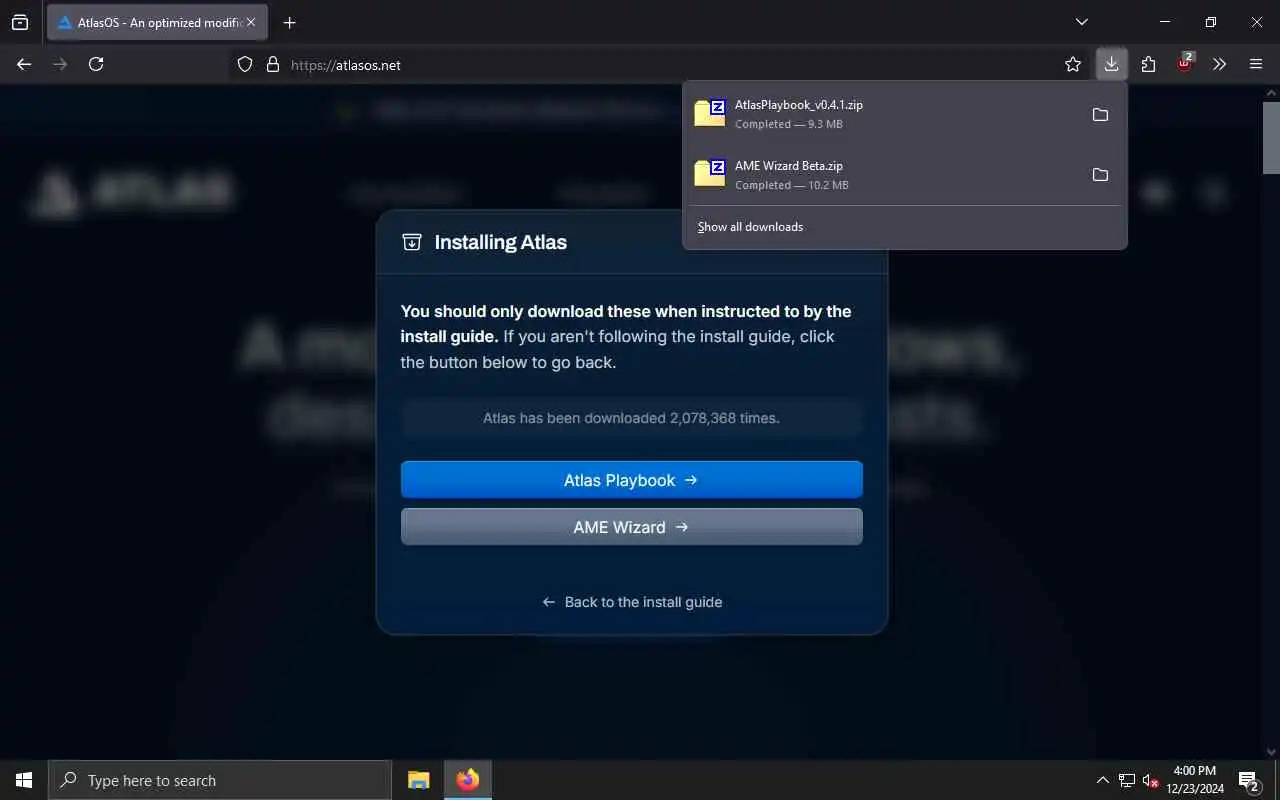1280x800 pixels.
Task: Open the muted volume tray icon
Action: 1151,780
